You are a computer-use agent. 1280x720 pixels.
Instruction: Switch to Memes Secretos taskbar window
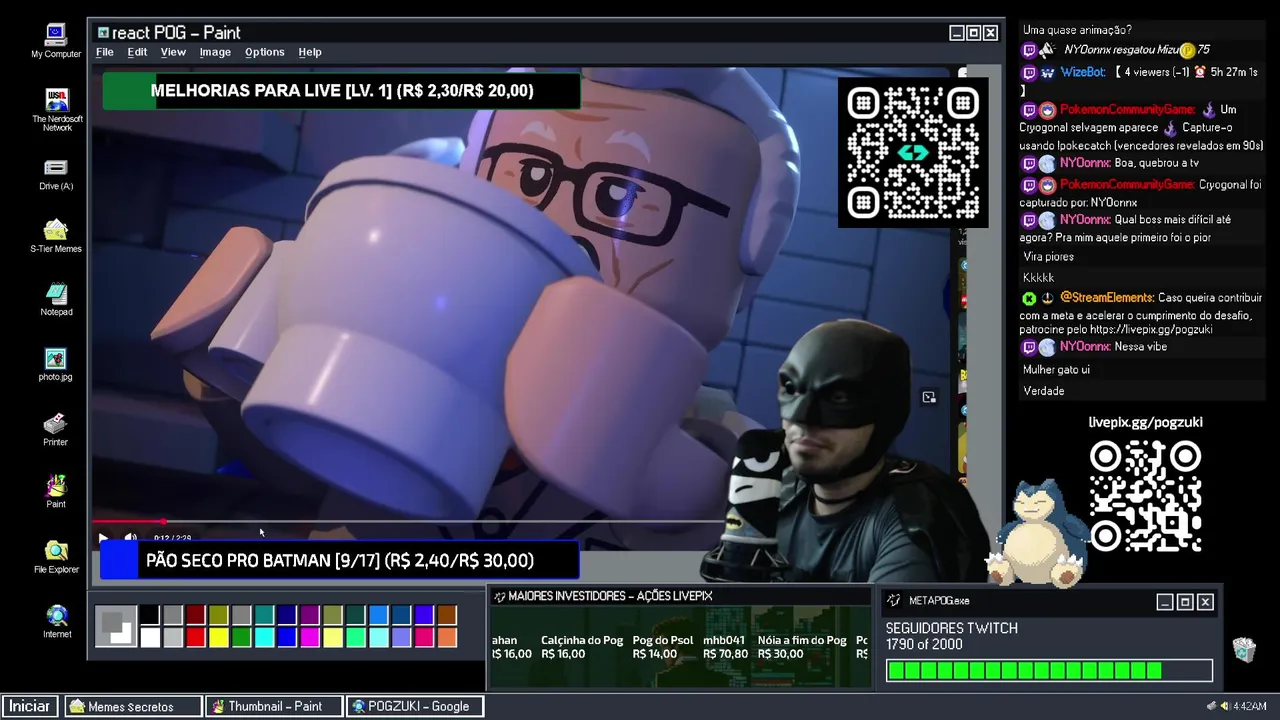tap(134, 706)
